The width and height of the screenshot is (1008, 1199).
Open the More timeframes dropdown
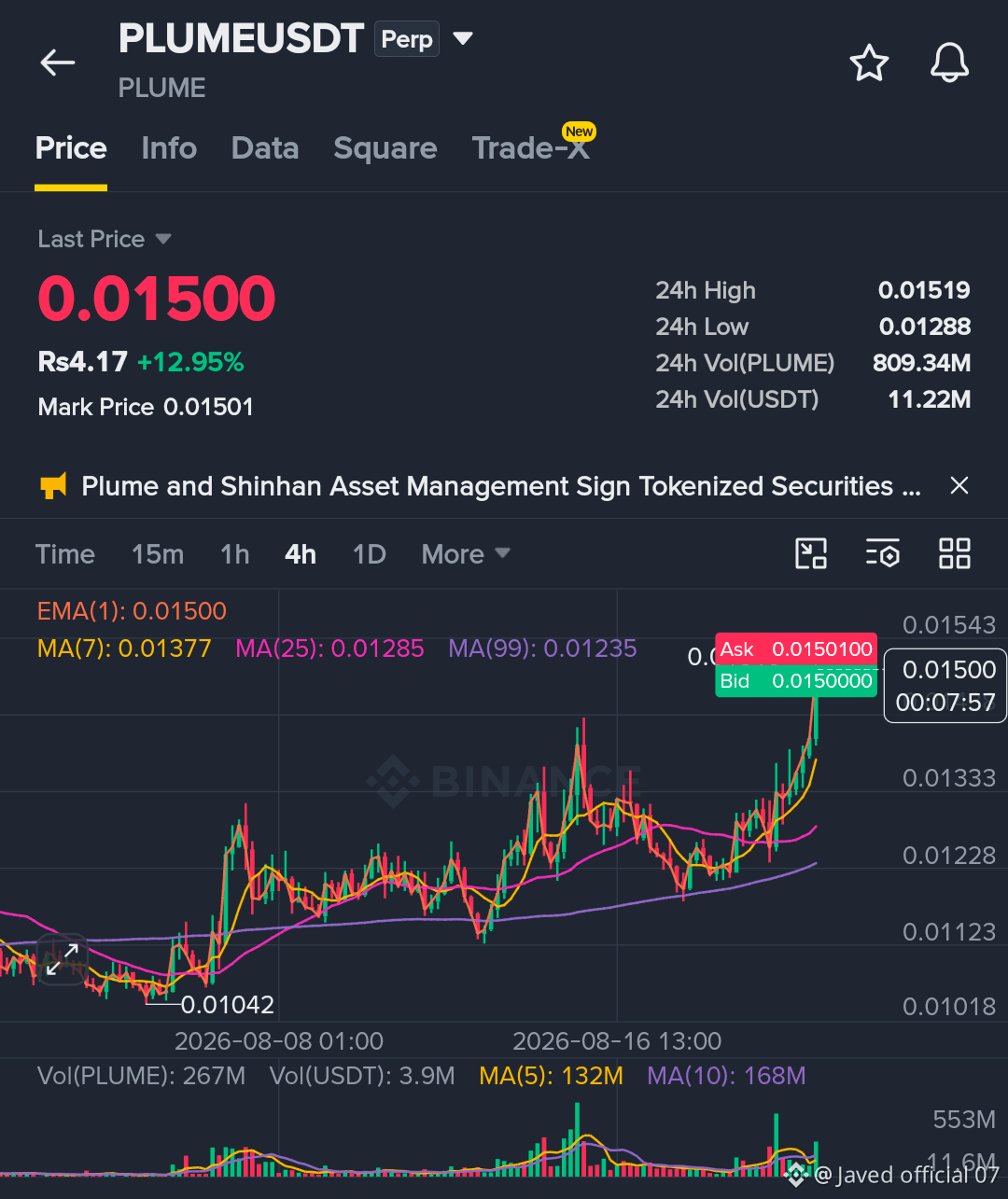coord(466,554)
